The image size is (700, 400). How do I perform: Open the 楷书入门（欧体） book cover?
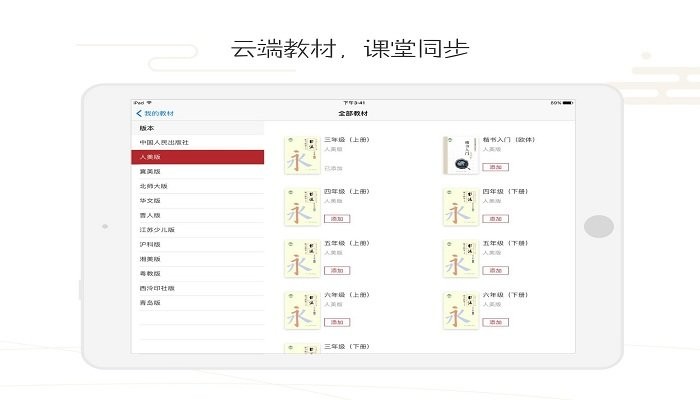pyautogui.click(x=460, y=155)
